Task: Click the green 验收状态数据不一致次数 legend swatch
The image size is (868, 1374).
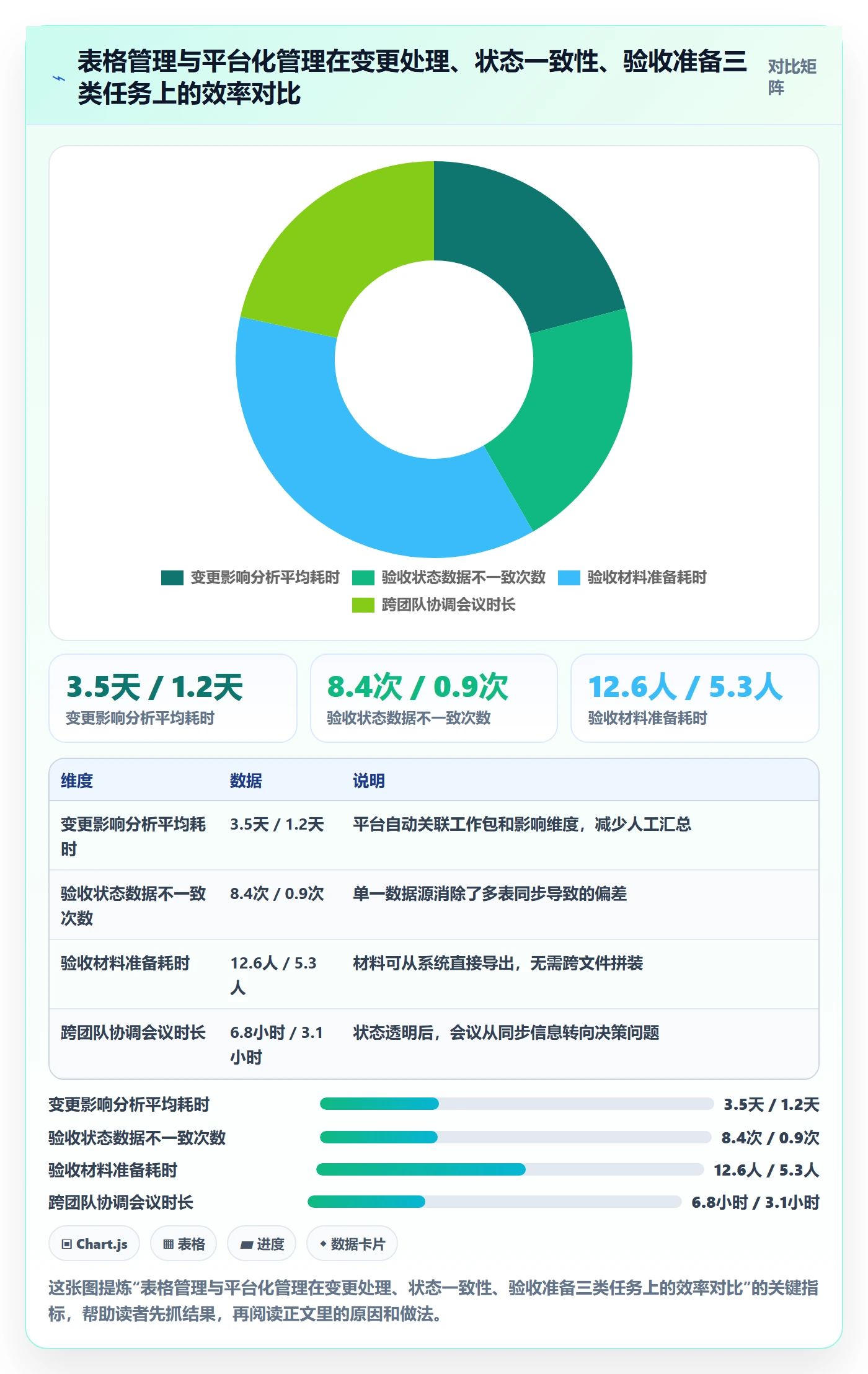Action: click(x=363, y=578)
